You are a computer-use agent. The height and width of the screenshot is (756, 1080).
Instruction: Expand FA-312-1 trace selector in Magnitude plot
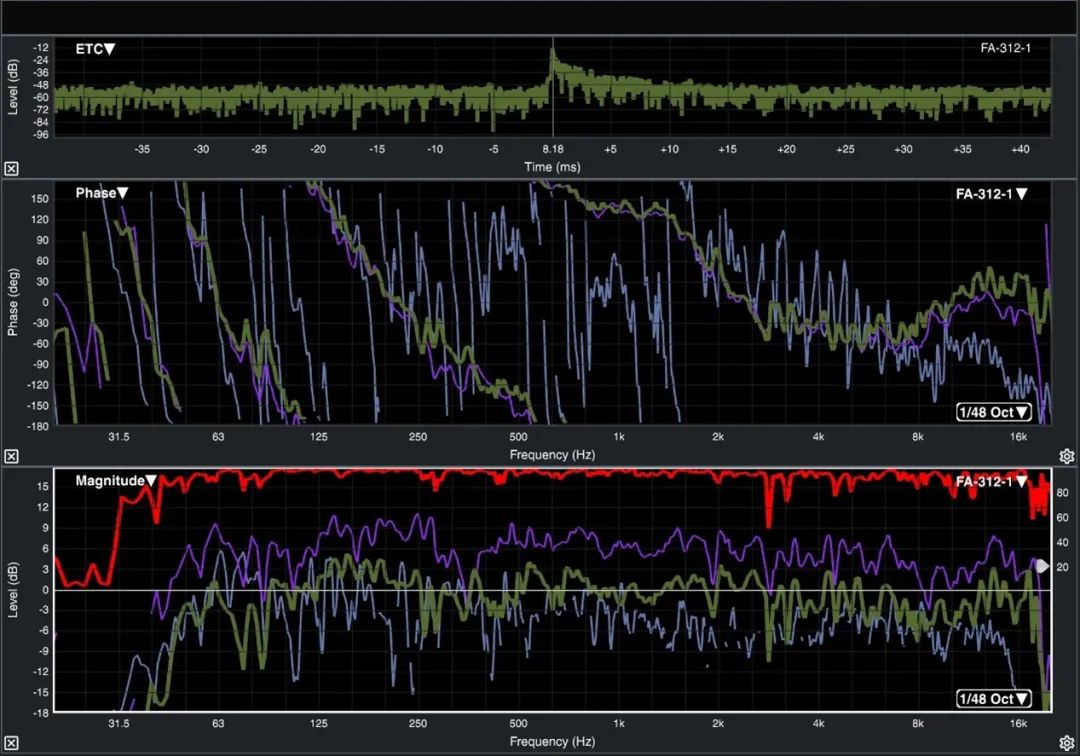992,482
